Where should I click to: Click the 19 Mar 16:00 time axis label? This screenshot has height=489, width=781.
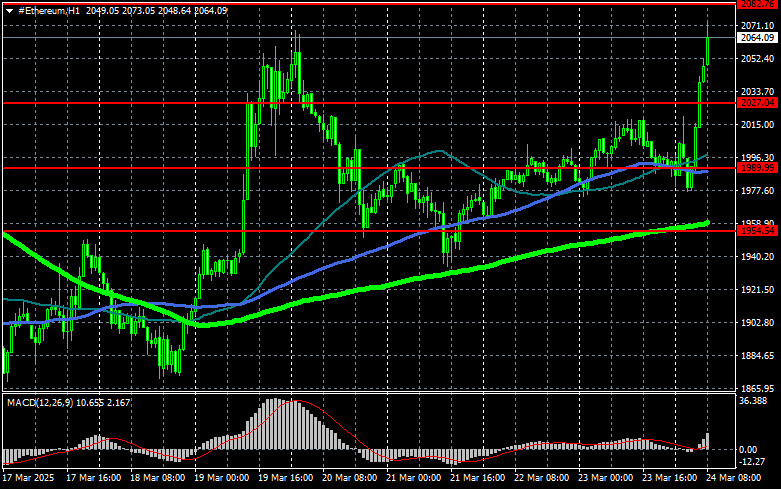285,478
